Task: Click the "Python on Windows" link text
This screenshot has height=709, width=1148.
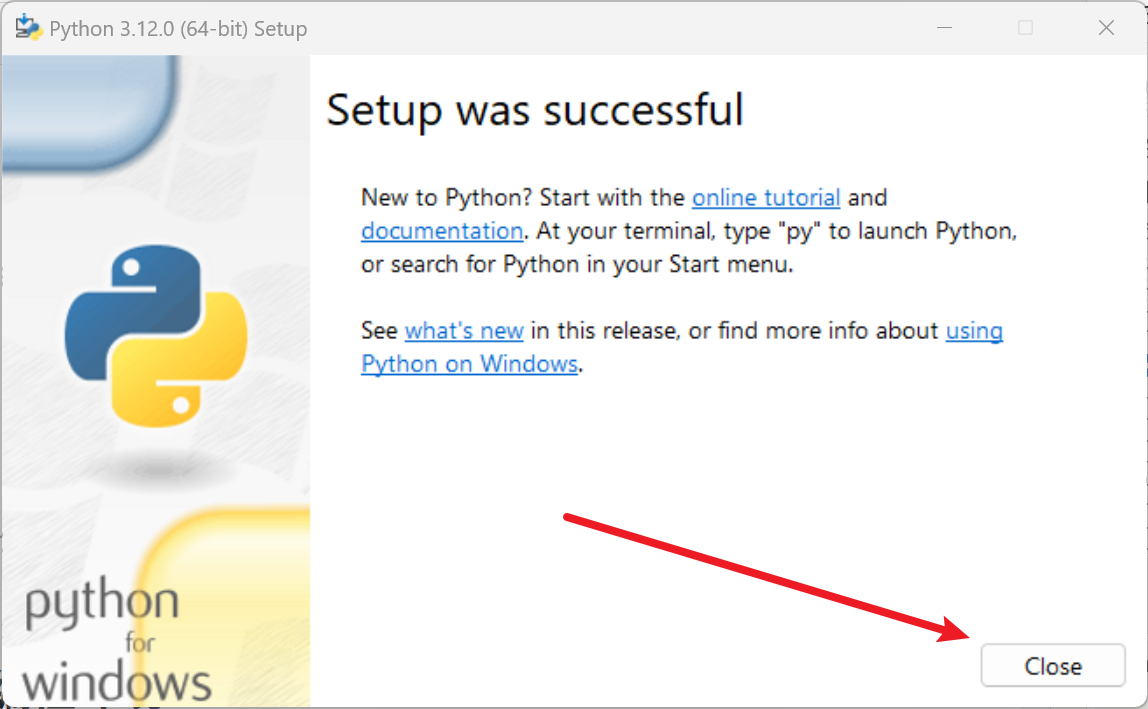Action: [469, 363]
